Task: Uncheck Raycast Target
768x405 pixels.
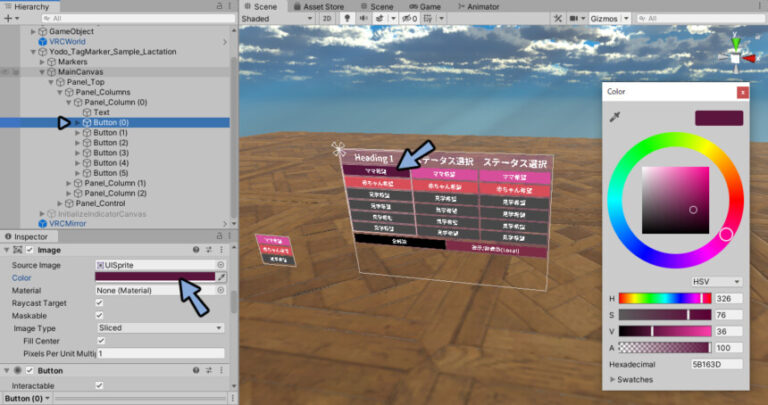Action: (99, 303)
